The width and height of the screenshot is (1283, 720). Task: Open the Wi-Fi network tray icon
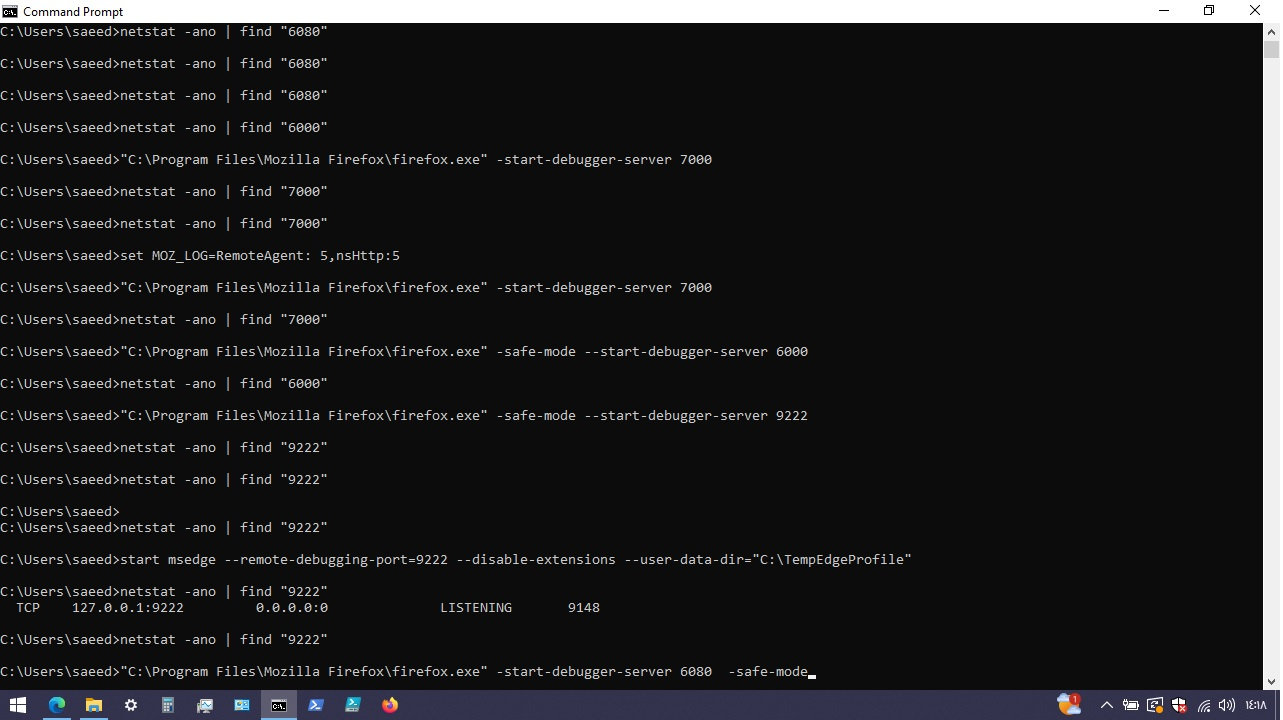1204,705
